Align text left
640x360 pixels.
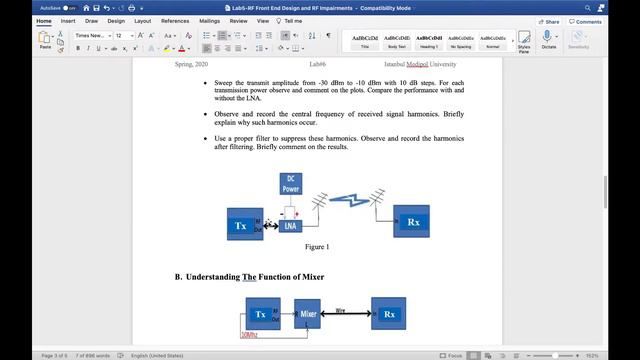pyautogui.click(x=207, y=49)
